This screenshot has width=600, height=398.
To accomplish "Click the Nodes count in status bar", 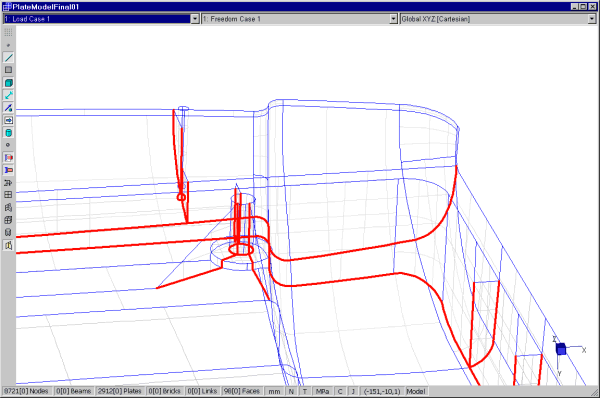I will click(x=26, y=391).
